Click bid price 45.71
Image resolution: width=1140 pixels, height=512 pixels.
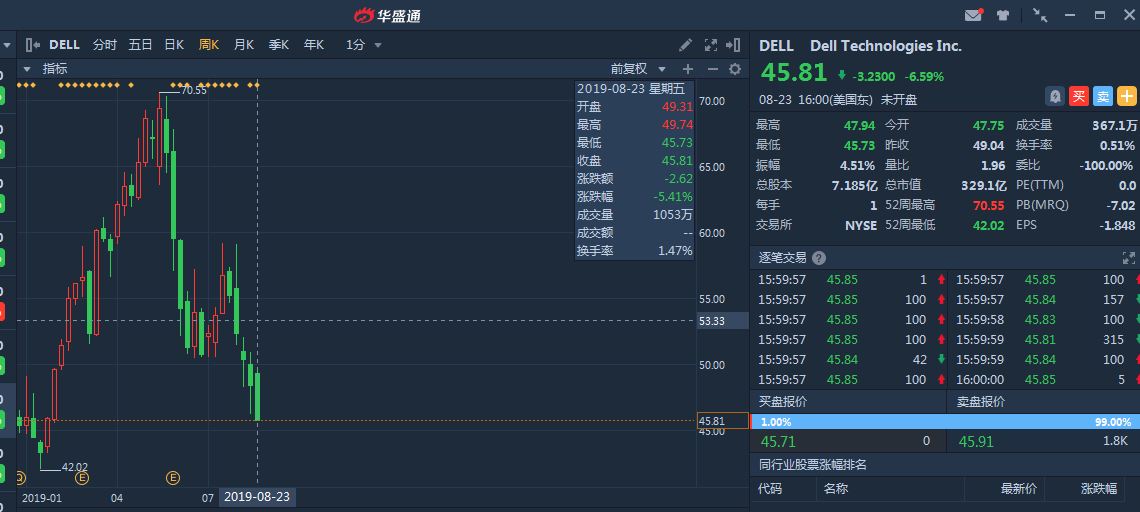pyautogui.click(x=778, y=441)
